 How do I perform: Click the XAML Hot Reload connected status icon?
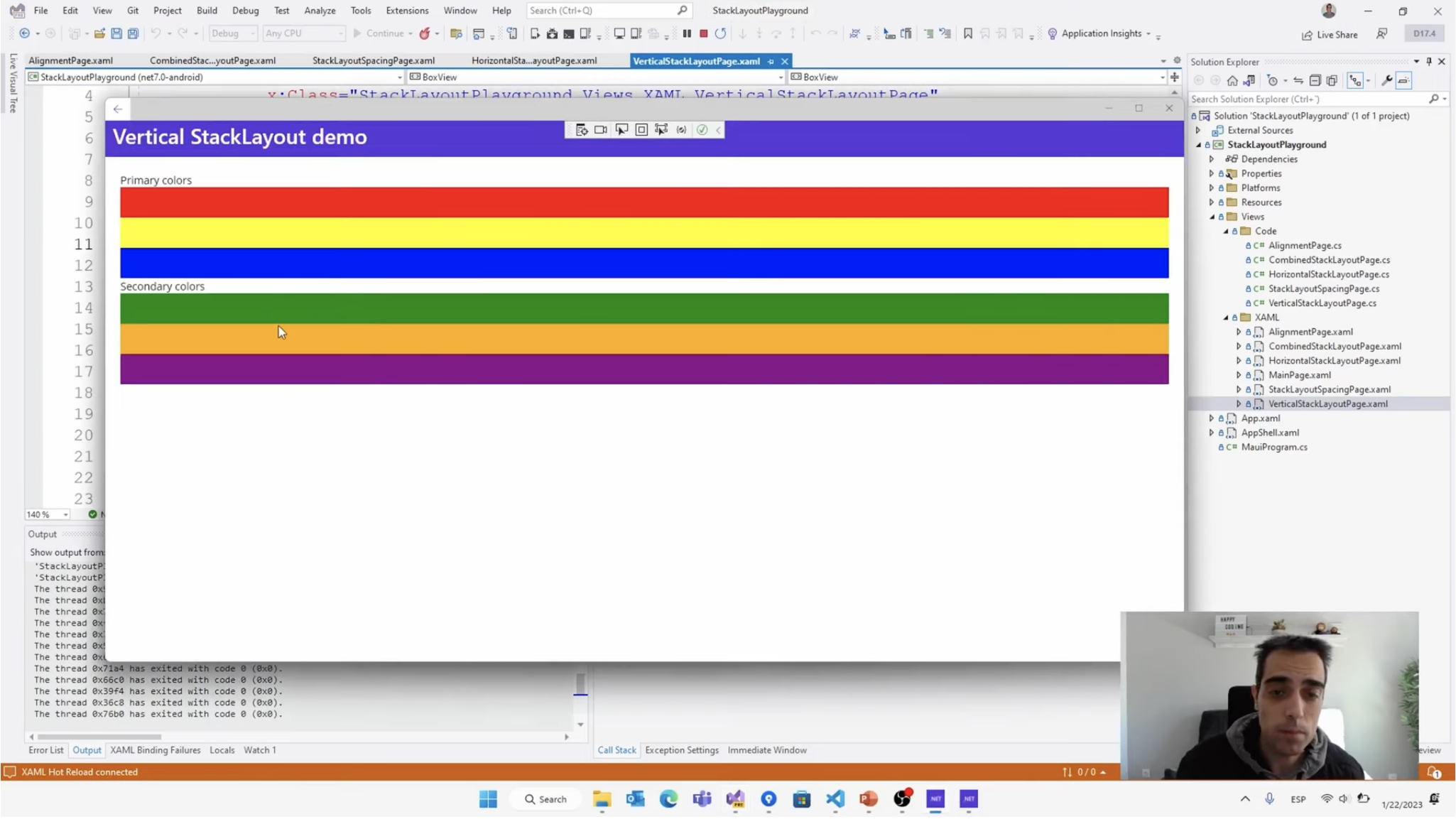tap(10, 771)
